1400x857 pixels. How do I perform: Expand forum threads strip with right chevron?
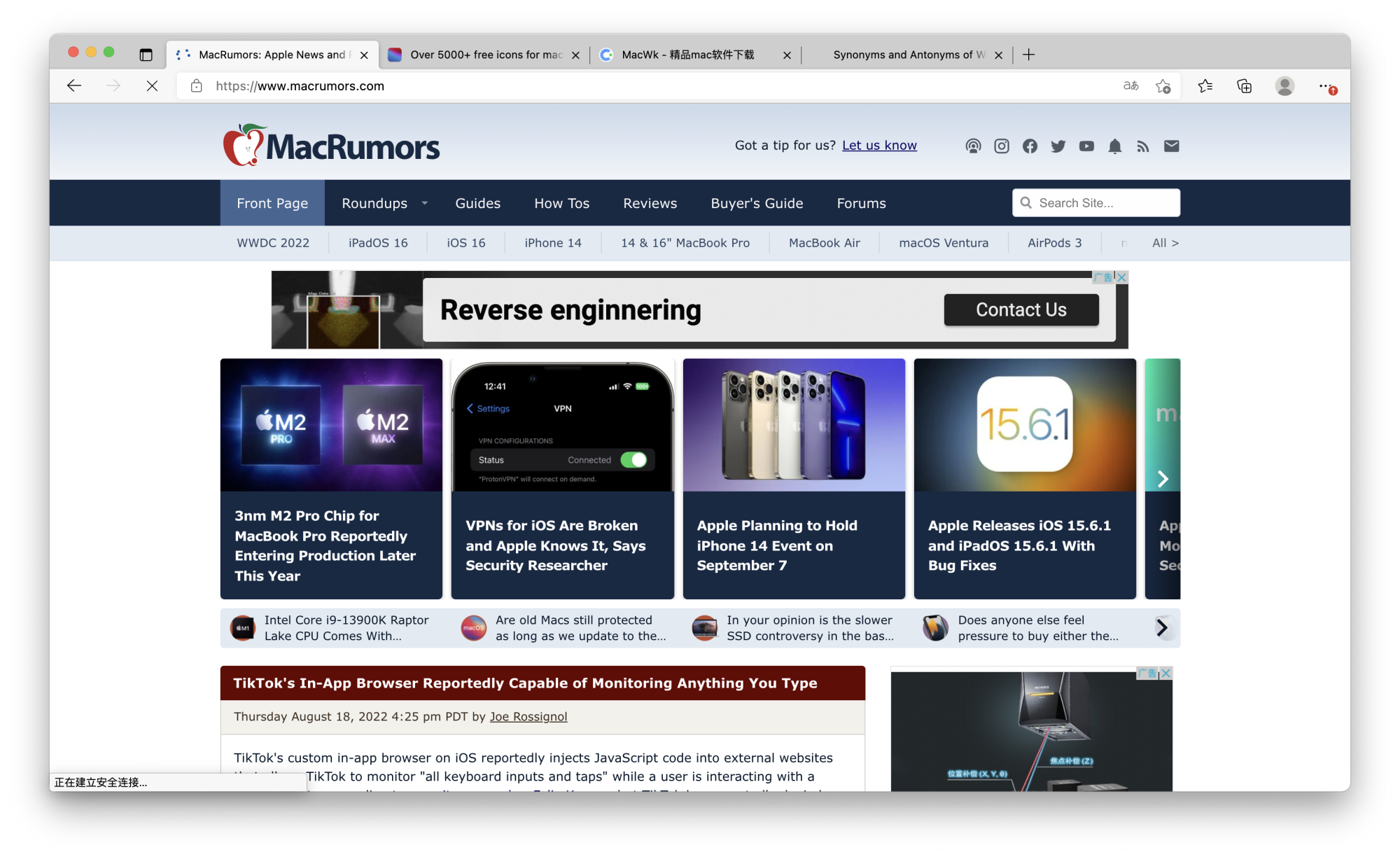click(x=1162, y=627)
